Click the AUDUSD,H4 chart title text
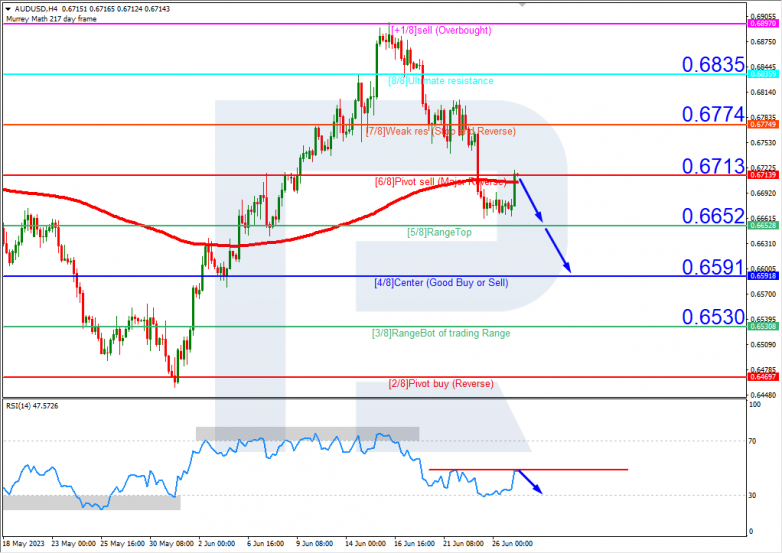Image resolution: width=782 pixels, height=553 pixels. (x=37, y=9)
